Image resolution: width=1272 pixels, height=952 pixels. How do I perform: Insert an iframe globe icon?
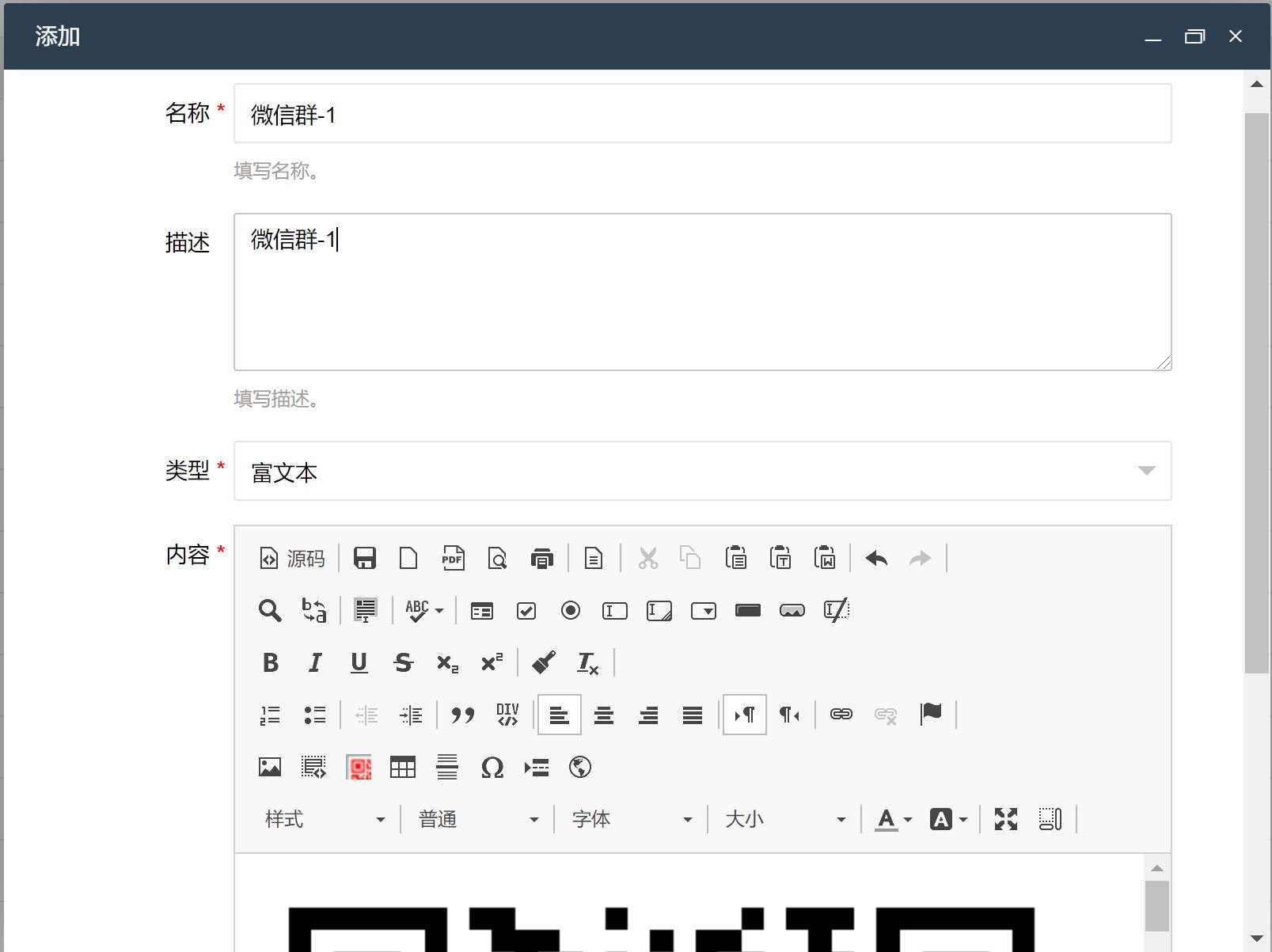tap(580, 767)
